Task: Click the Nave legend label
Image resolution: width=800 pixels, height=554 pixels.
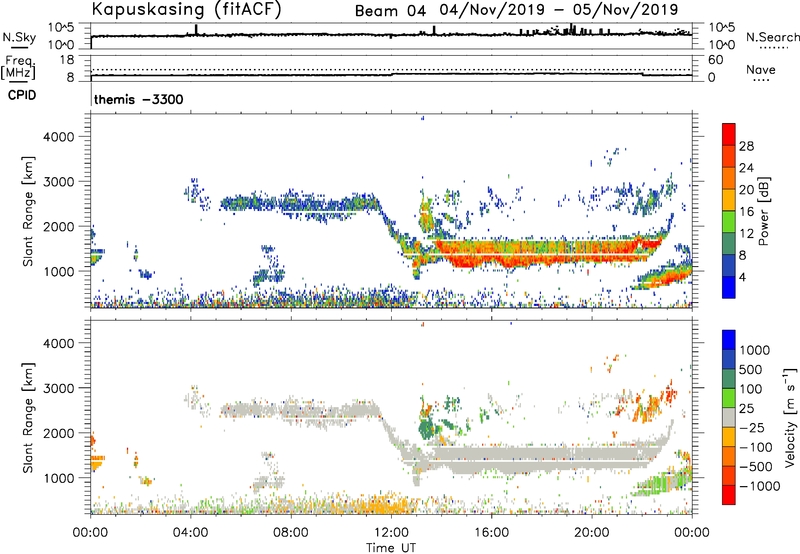Action: click(x=761, y=70)
